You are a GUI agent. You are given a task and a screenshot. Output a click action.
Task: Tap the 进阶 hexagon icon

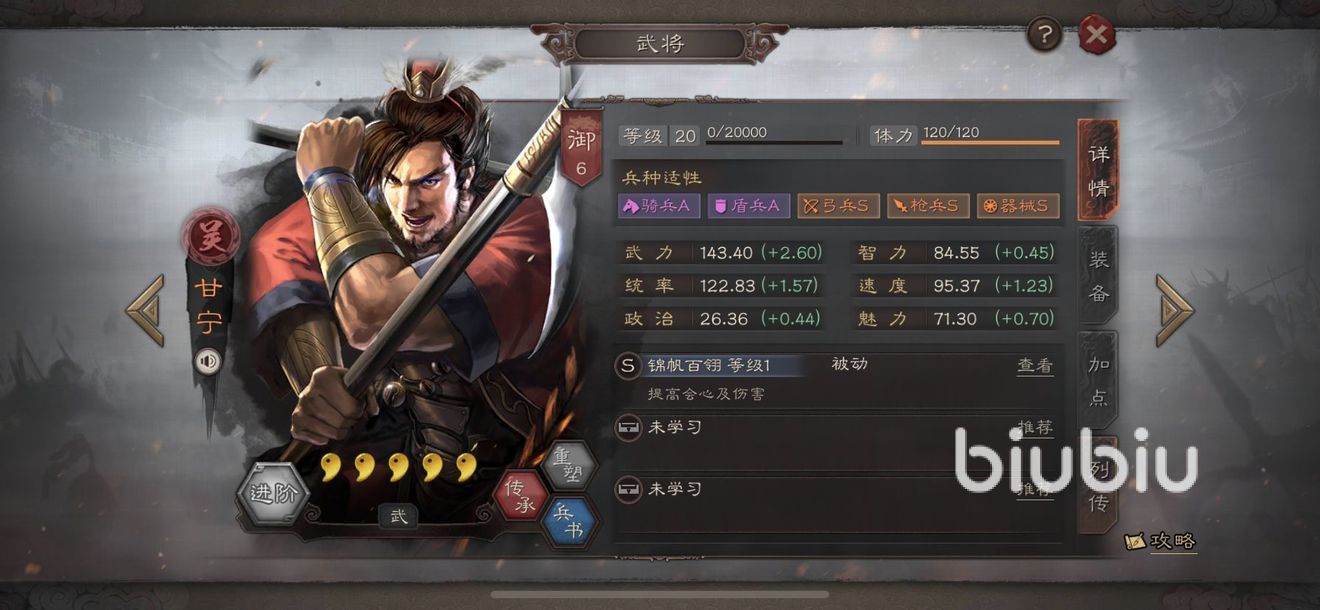click(x=274, y=494)
